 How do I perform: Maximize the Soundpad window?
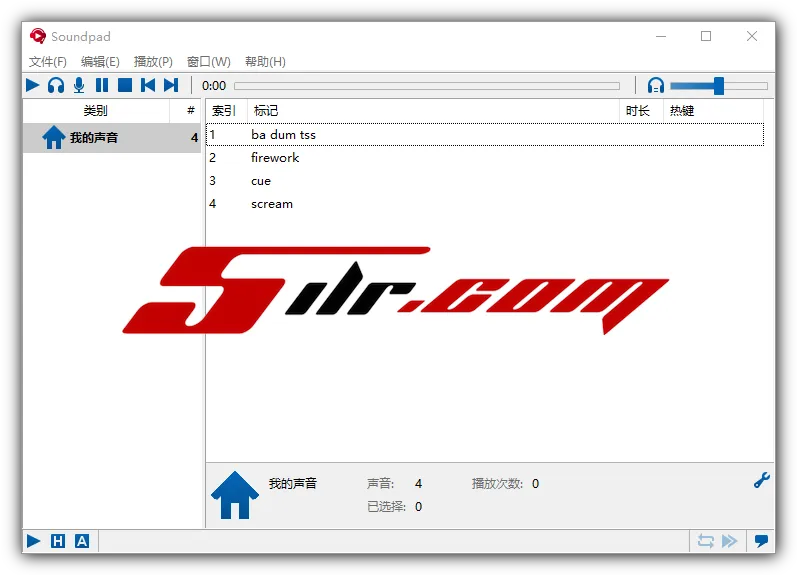point(706,36)
